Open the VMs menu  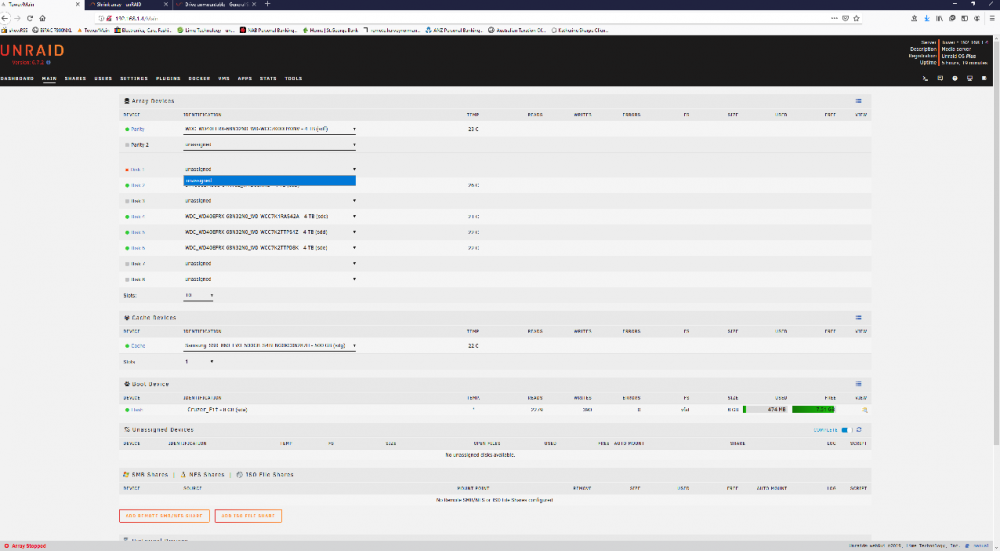[224, 78]
